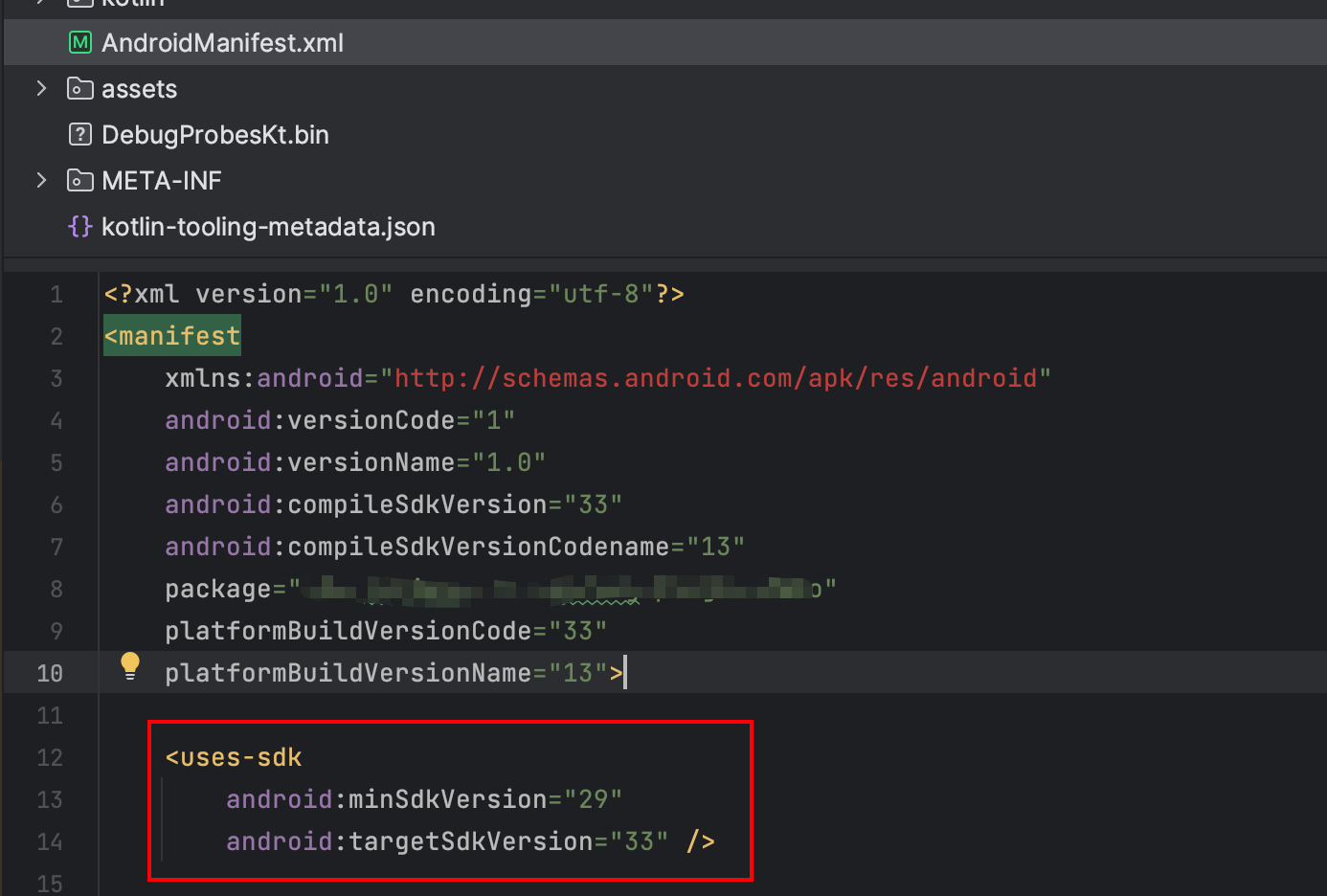Click the schemas.android.com URL string
The image size is (1327, 896).
click(716, 378)
